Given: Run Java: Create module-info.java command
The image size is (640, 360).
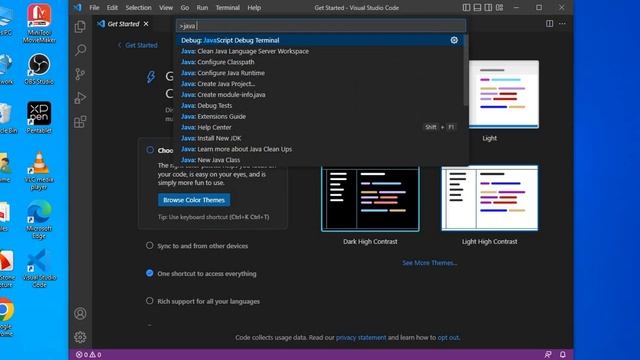Looking at the screenshot, I should pos(320,95).
